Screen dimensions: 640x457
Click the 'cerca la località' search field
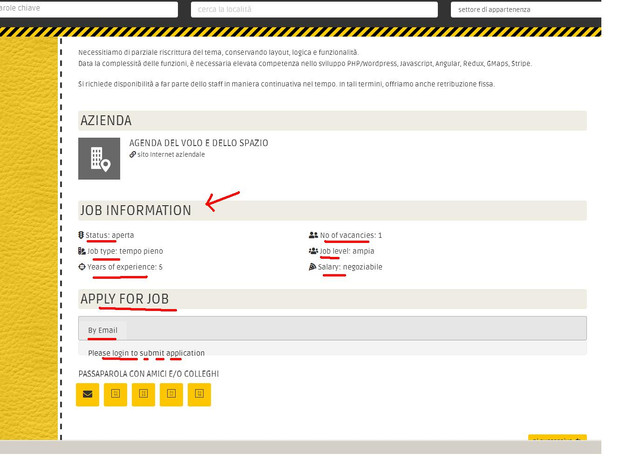point(314,9)
